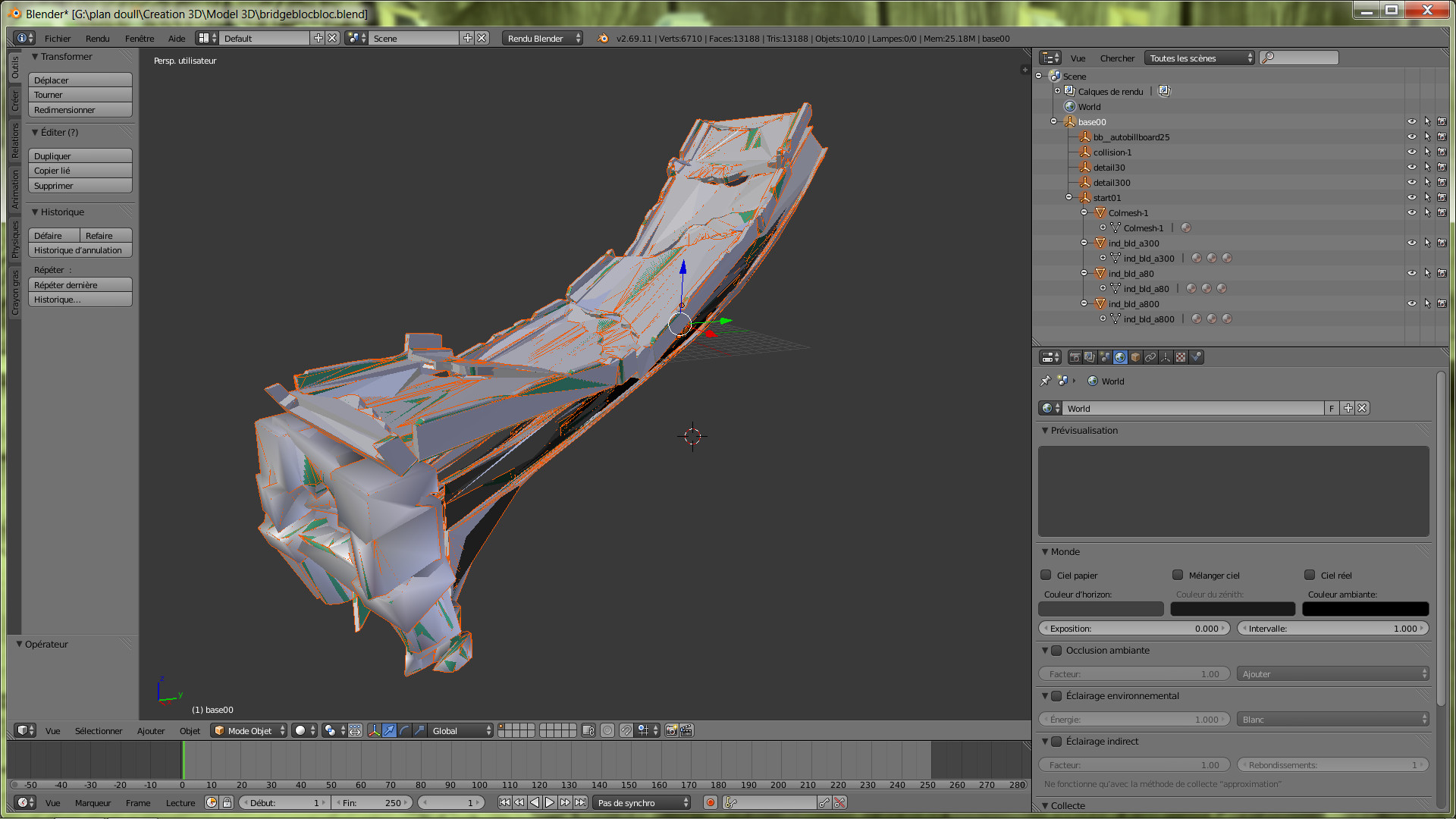Open the Mode Objet mode dropdown
The height and width of the screenshot is (819, 1456).
249,730
